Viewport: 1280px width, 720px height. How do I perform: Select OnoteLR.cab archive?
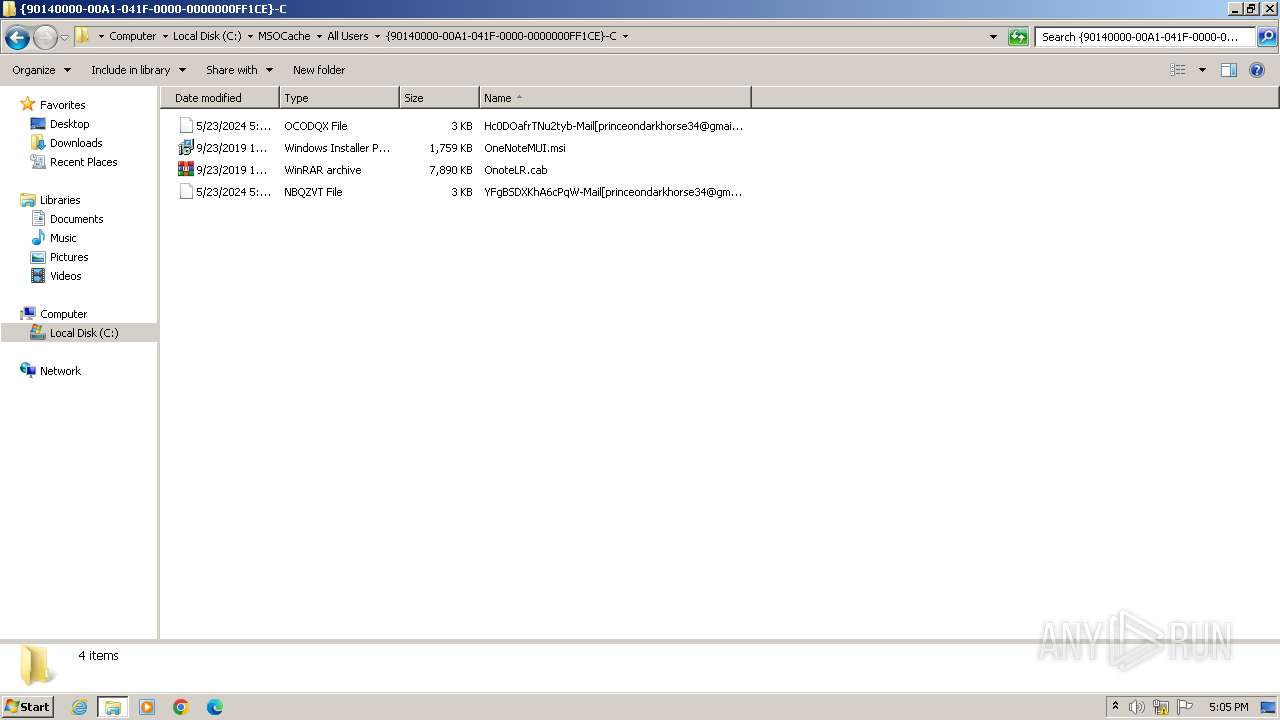click(x=516, y=170)
